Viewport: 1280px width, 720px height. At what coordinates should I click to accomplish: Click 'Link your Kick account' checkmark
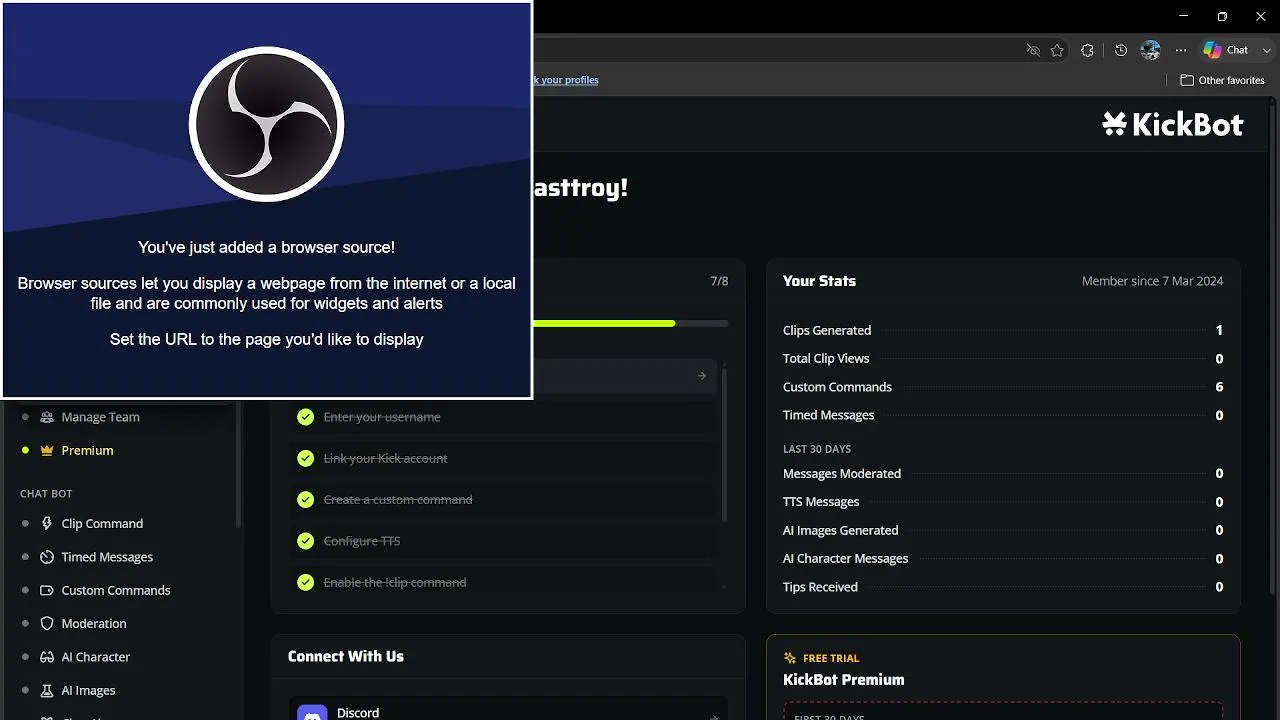coord(306,458)
